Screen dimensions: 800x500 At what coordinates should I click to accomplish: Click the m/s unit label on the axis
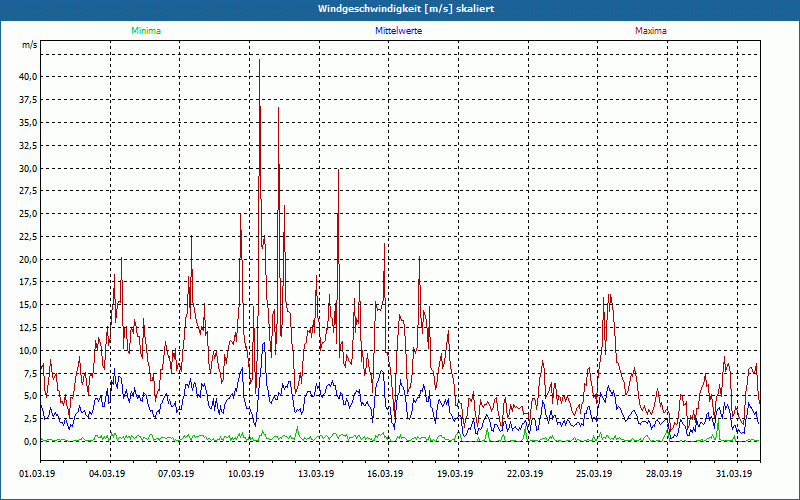coord(30,45)
